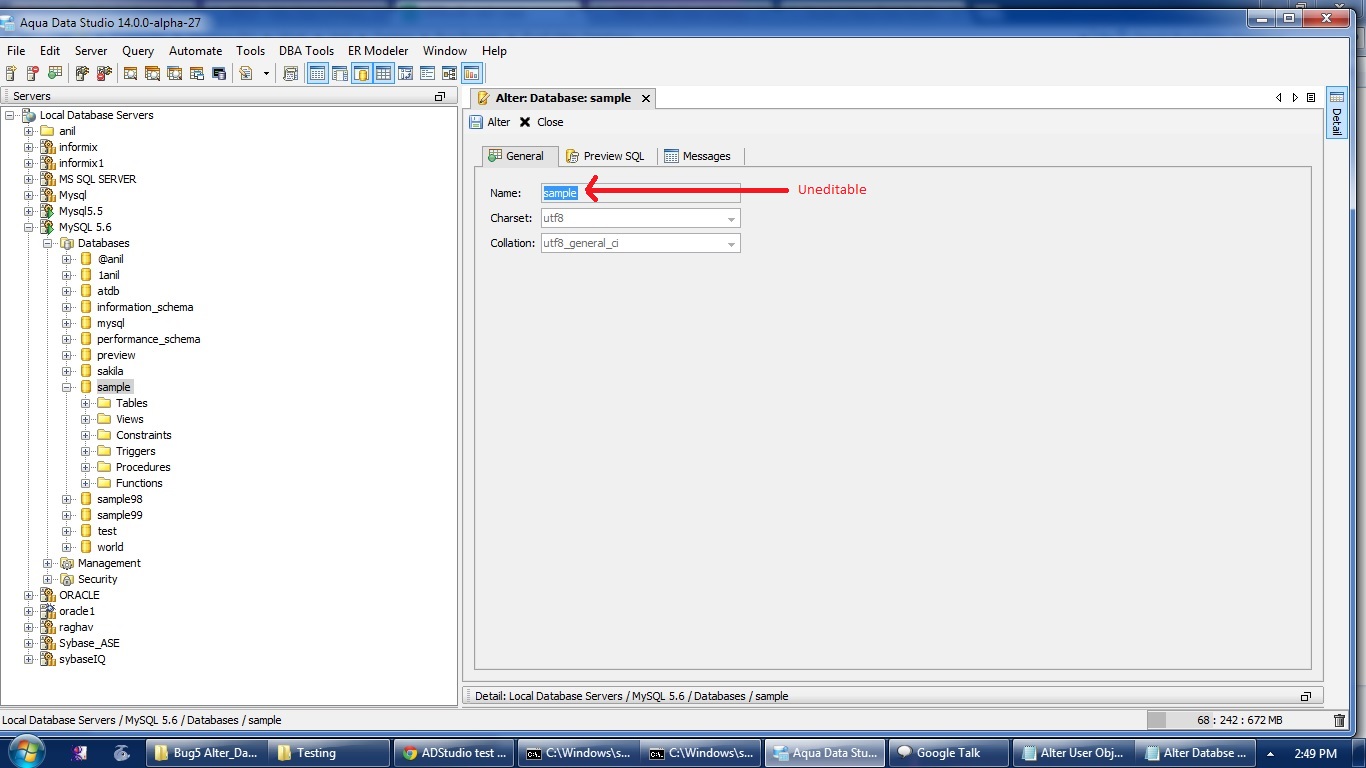This screenshot has width=1366, height=768.
Task: Click the right tab navigation arrow
Action: tap(1295, 98)
